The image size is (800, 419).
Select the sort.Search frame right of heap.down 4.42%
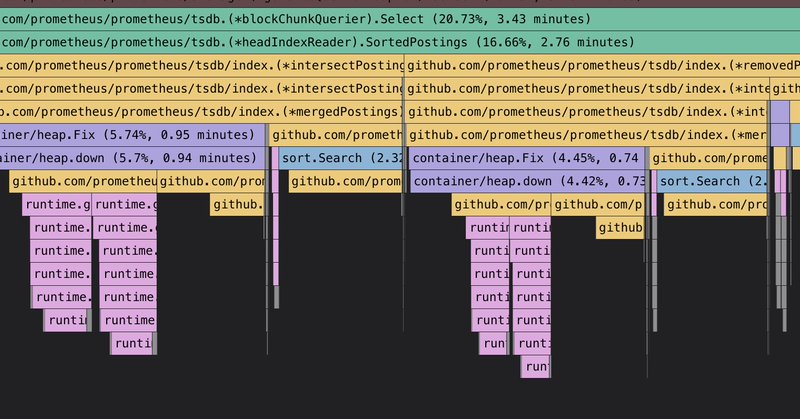[712, 181]
